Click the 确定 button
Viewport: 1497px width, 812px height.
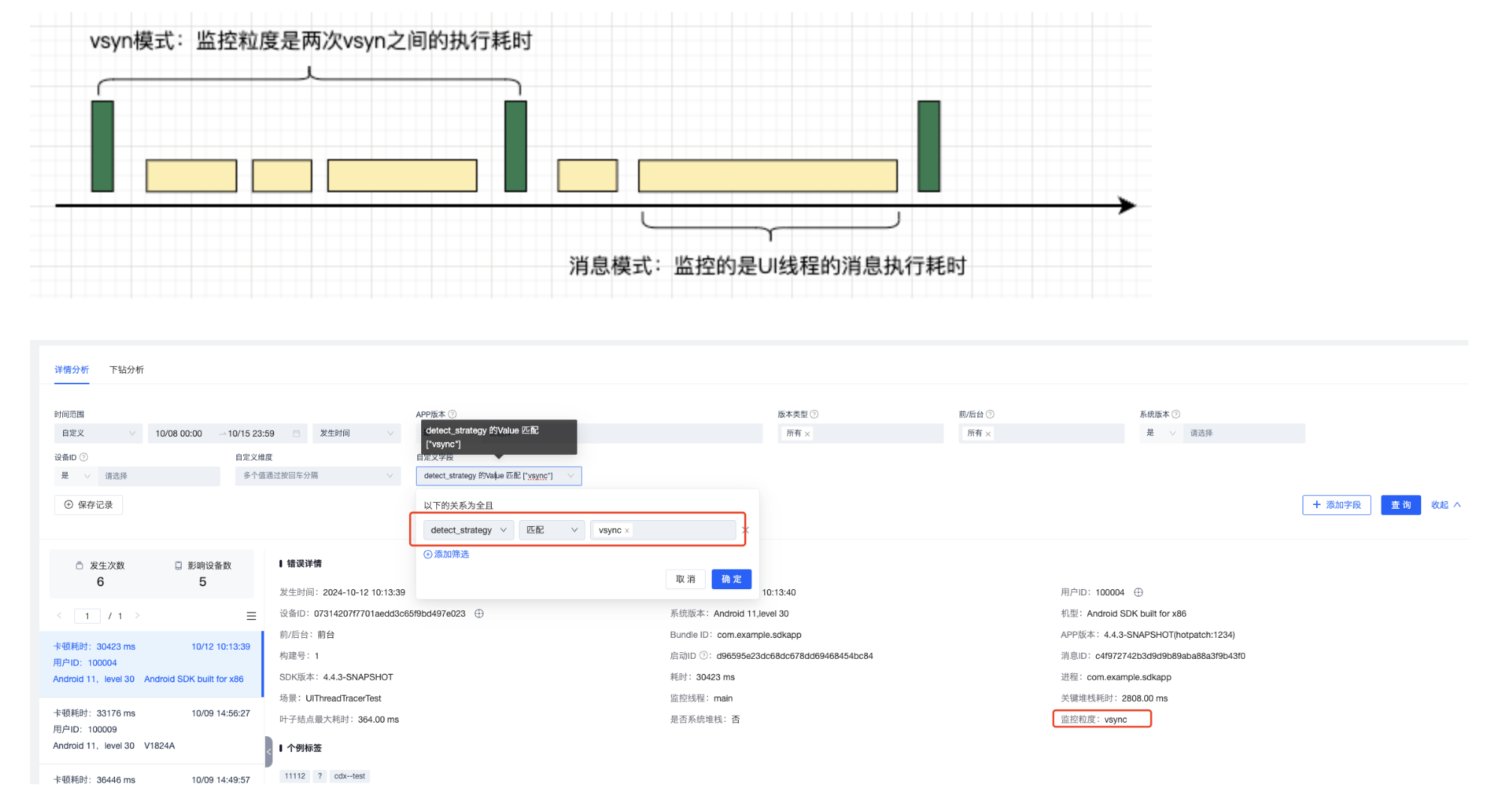(x=731, y=579)
